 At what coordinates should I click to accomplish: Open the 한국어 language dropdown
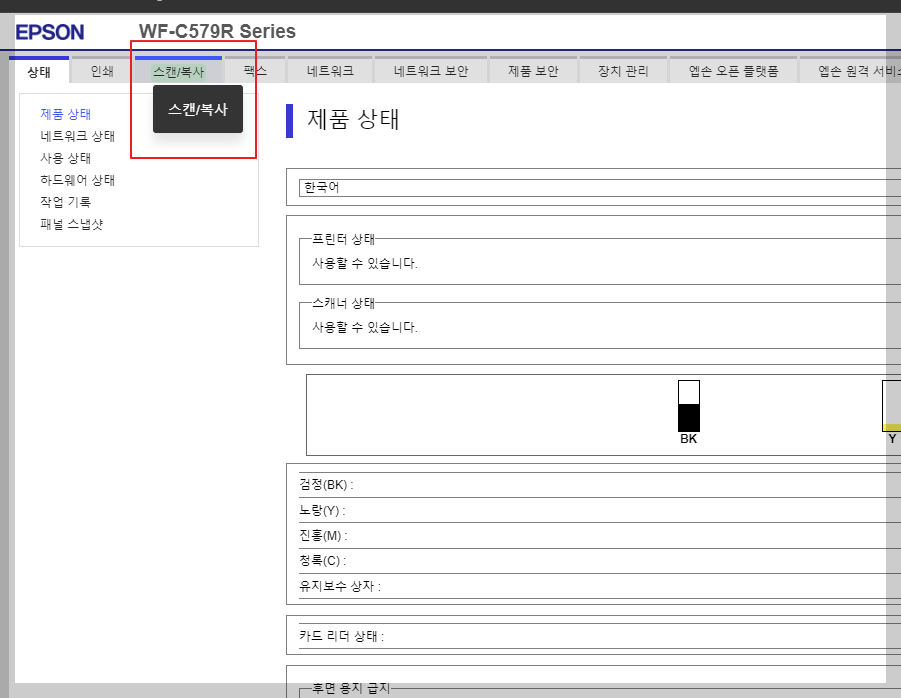[600, 188]
